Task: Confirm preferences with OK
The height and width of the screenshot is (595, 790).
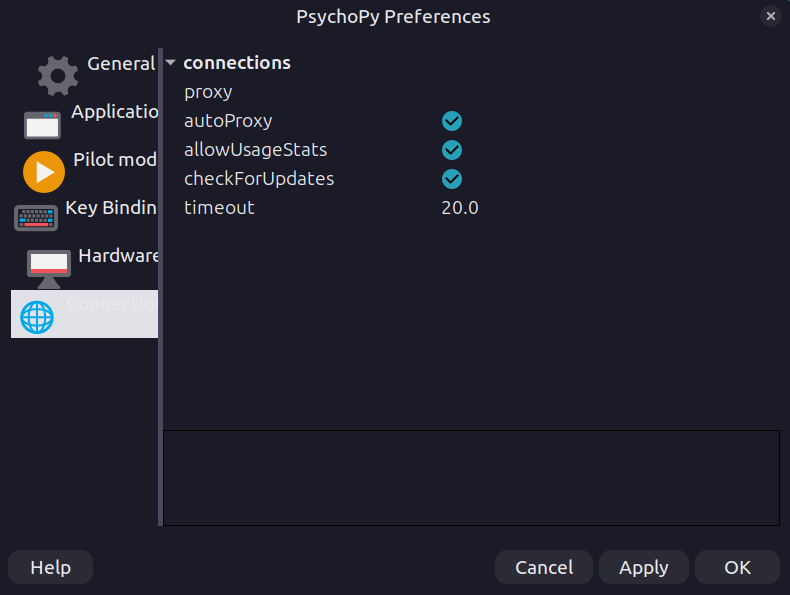Action: 737,567
